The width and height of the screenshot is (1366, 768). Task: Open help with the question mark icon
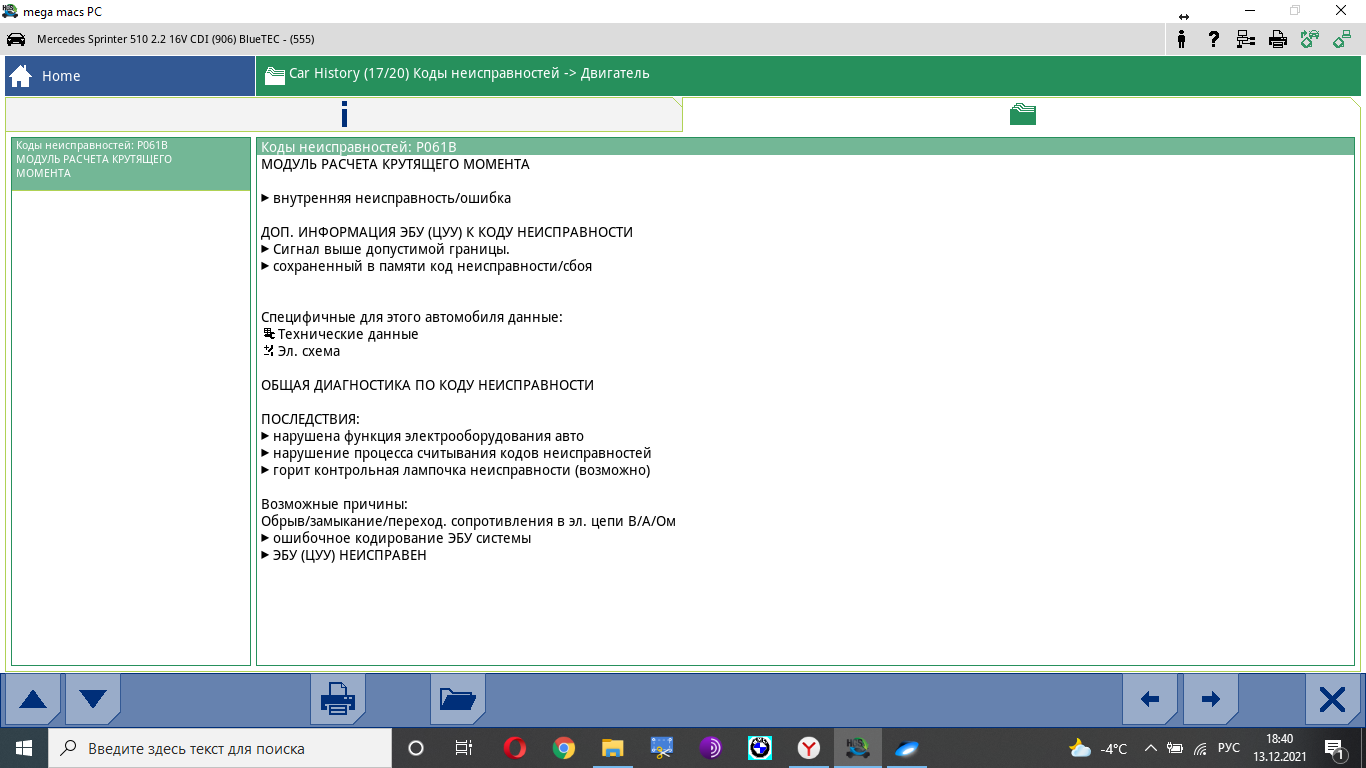(1213, 39)
